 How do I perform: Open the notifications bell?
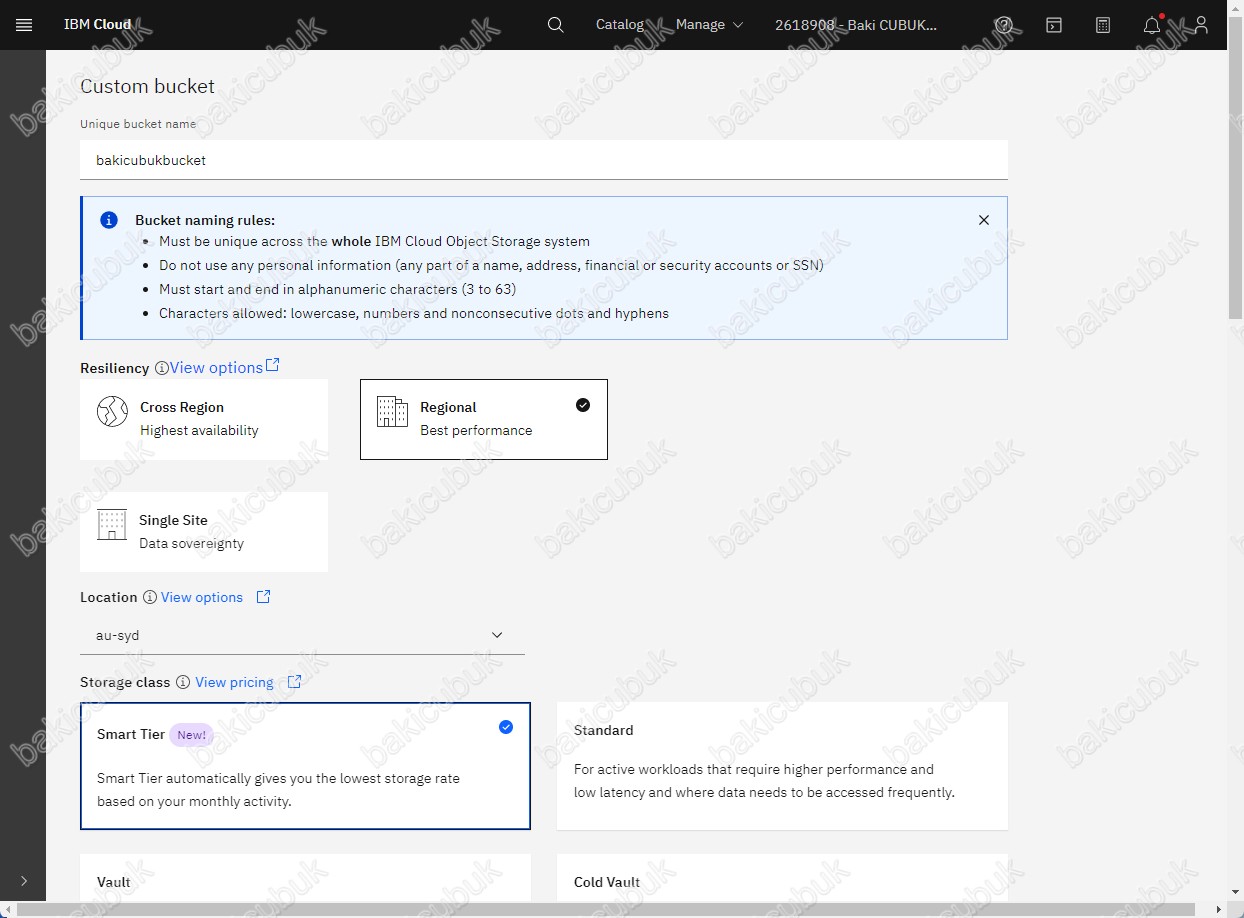coord(1152,25)
